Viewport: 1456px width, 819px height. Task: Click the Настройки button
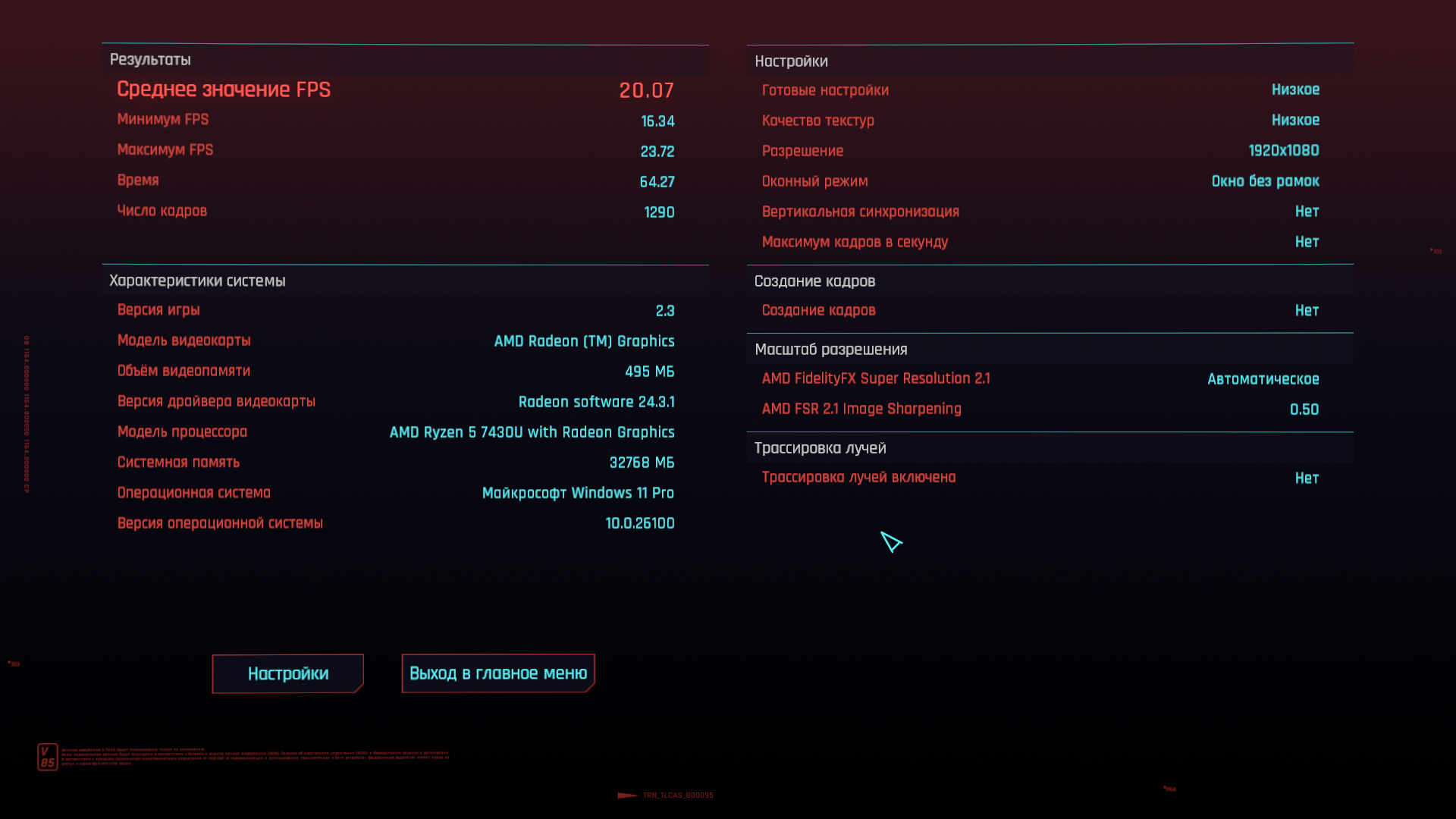point(287,673)
